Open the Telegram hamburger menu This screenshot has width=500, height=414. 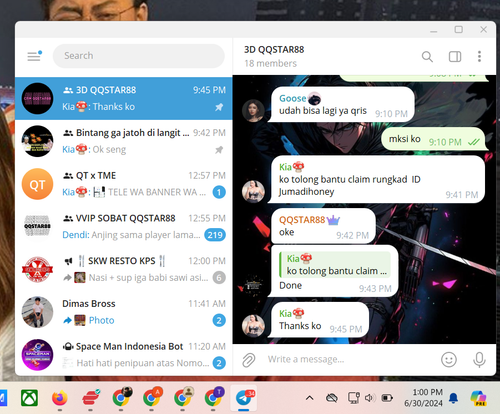pyautogui.click(x=34, y=56)
